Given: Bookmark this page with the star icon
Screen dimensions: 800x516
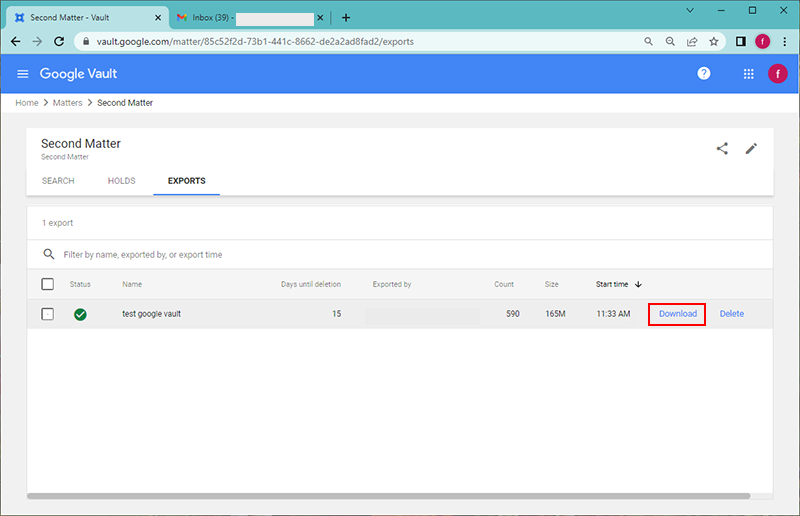Looking at the screenshot, I should pos(714,41).
